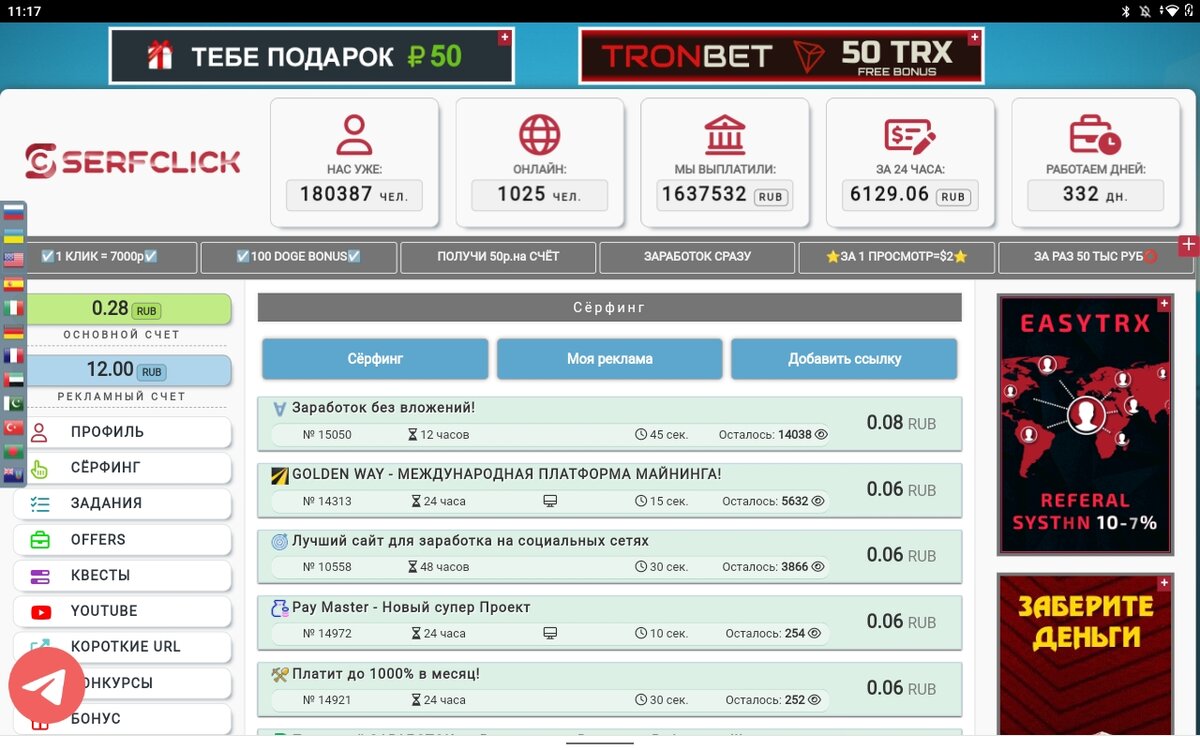This screenshot has height=750, width=1200.
Task: Open the ЗА 1 ПРОСМОТР=$2 ticker link
Action: [897, 257]
